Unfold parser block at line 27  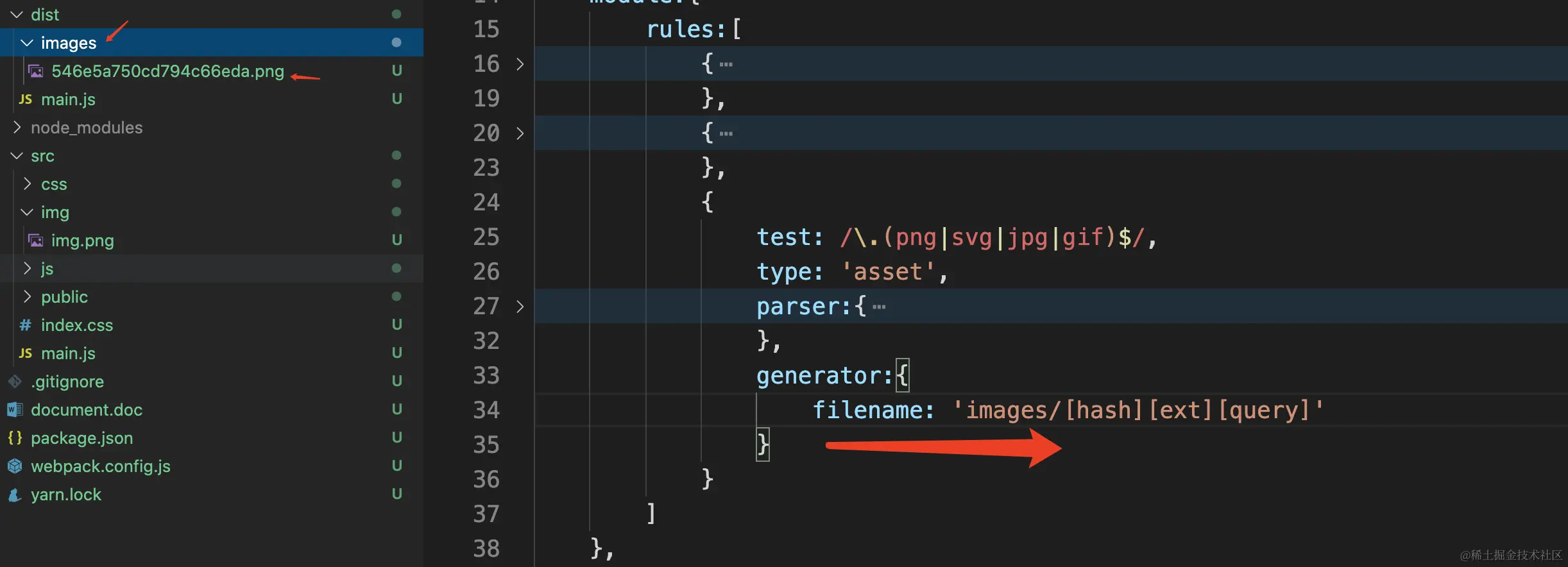click(520, 307)
